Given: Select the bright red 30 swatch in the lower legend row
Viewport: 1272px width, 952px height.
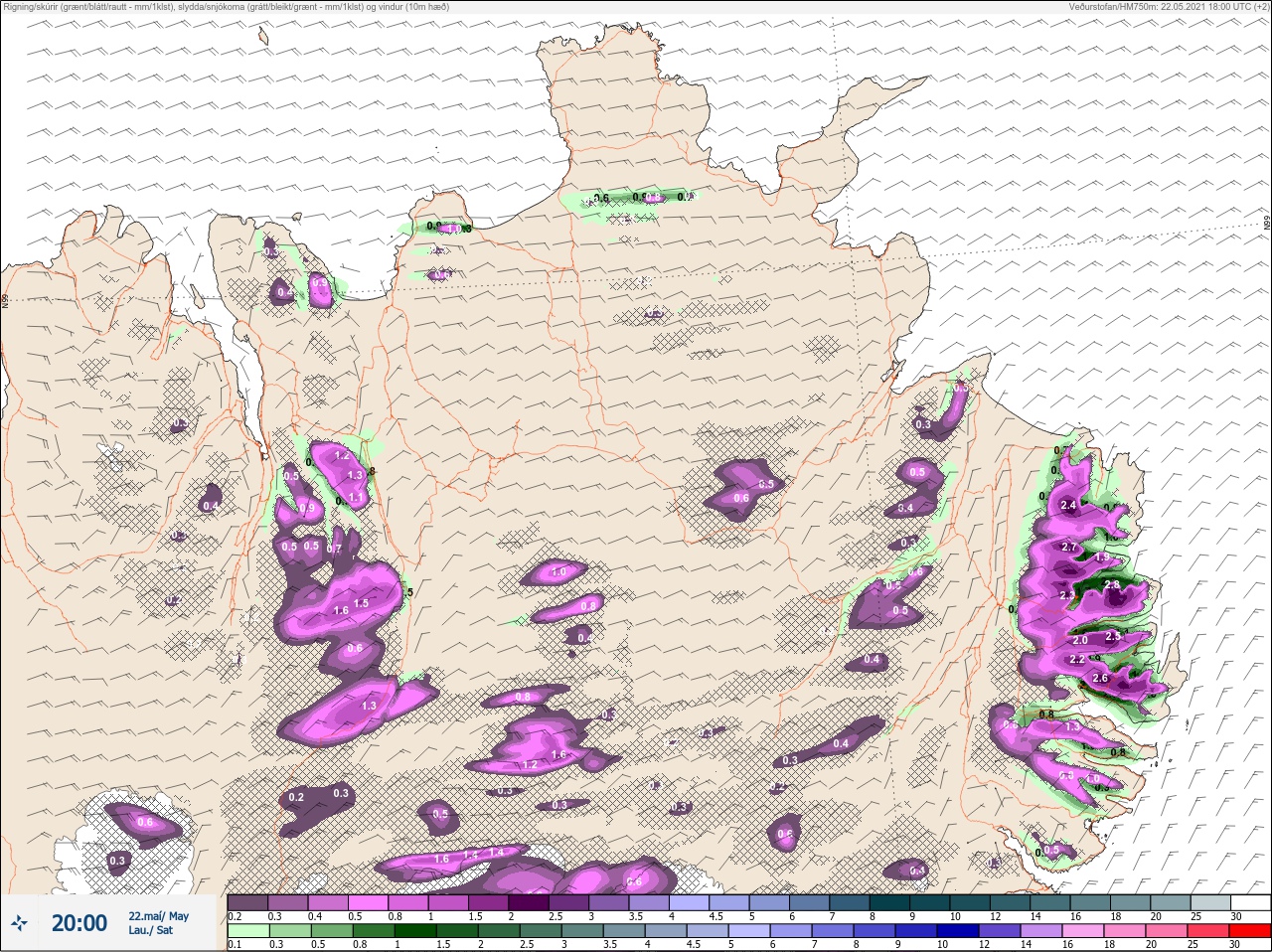Looking at the screenshot, I should pos(1251,931).
